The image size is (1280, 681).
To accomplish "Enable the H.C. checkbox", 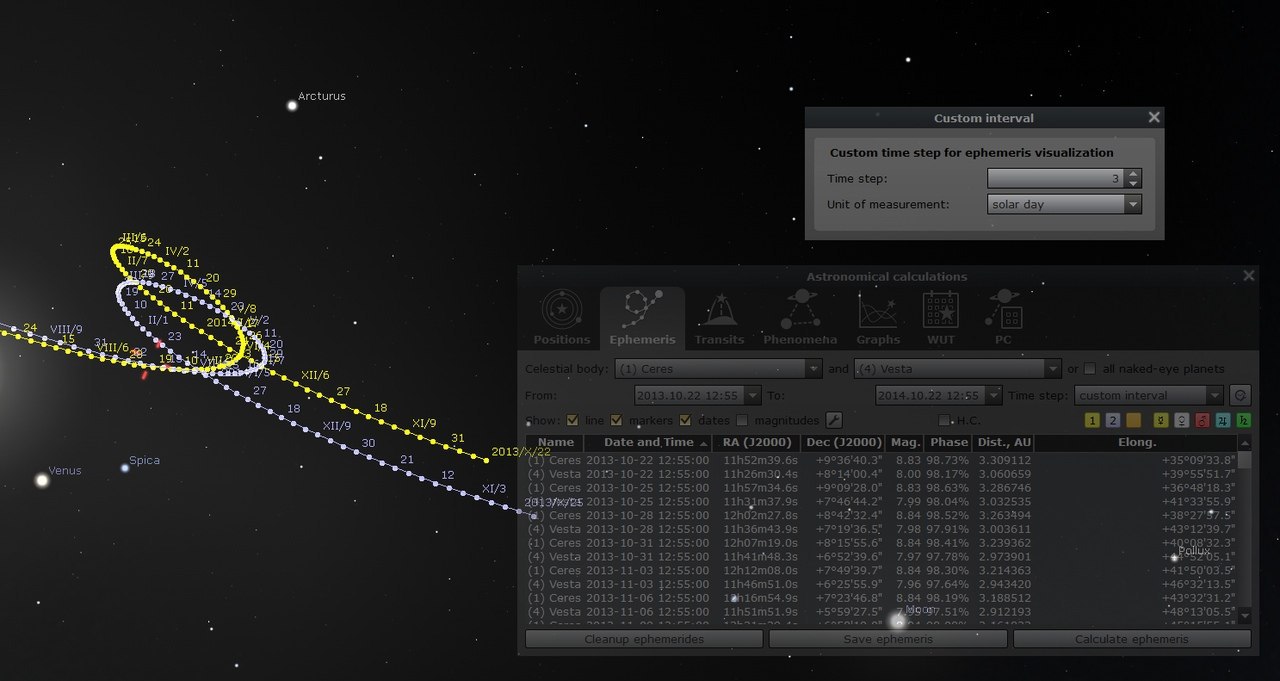I will (x=944, y=420).
